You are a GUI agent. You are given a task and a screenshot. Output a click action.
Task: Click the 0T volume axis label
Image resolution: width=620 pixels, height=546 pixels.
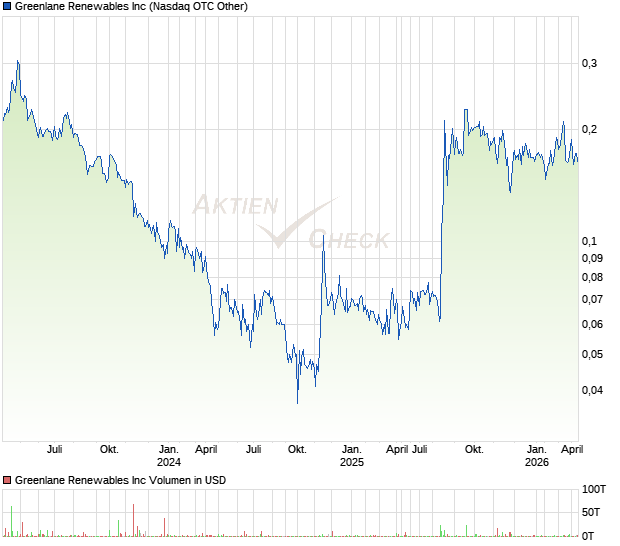click(588, 536)
